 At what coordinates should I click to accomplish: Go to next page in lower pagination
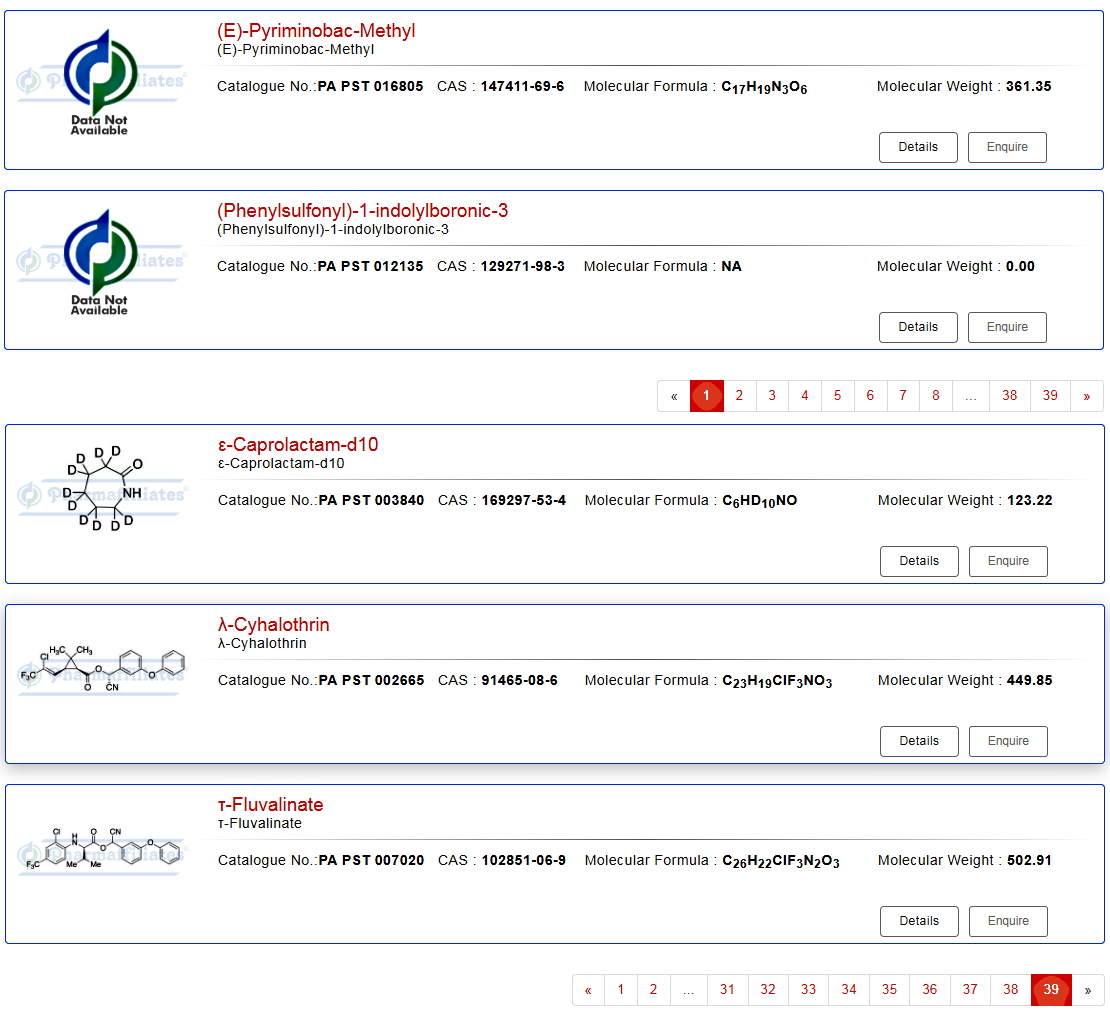[x=1088, y=990]
